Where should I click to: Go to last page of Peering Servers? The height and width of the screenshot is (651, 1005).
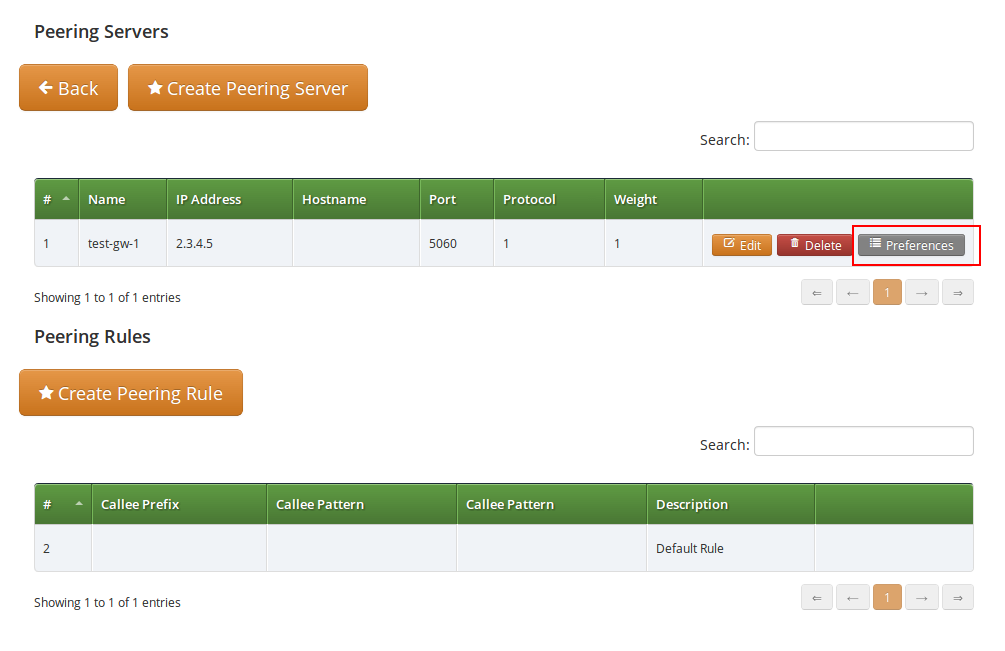click(957, 293)
